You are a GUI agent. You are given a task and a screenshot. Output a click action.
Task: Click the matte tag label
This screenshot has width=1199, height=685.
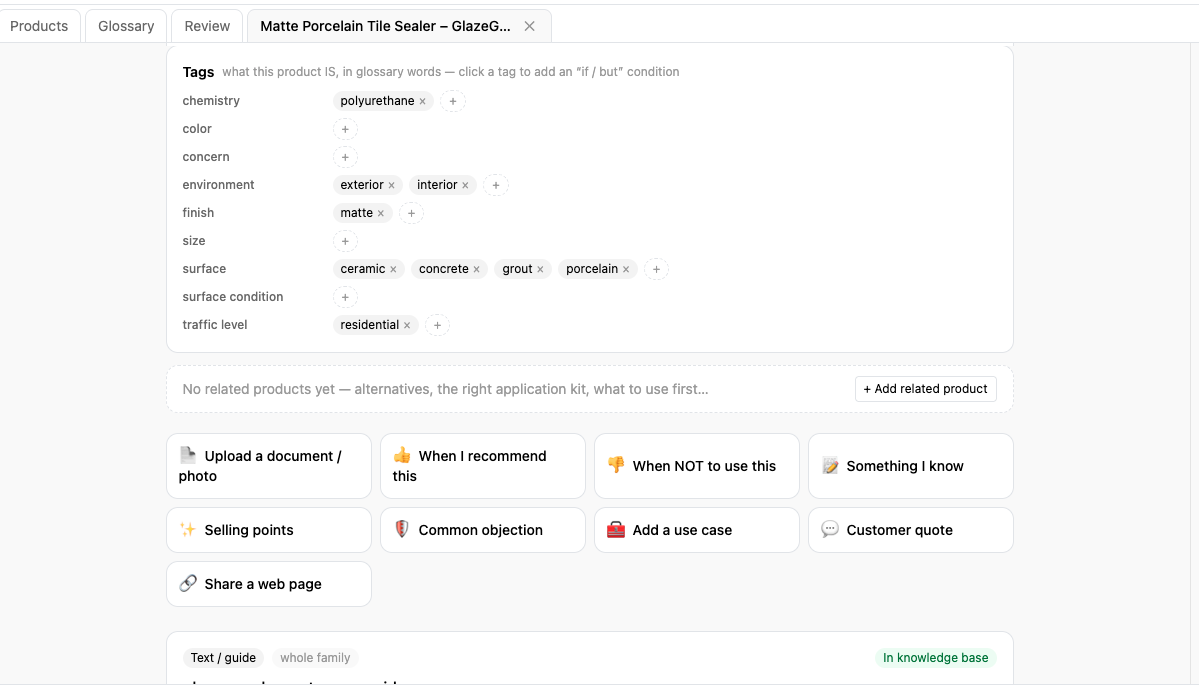click(356, 213)
